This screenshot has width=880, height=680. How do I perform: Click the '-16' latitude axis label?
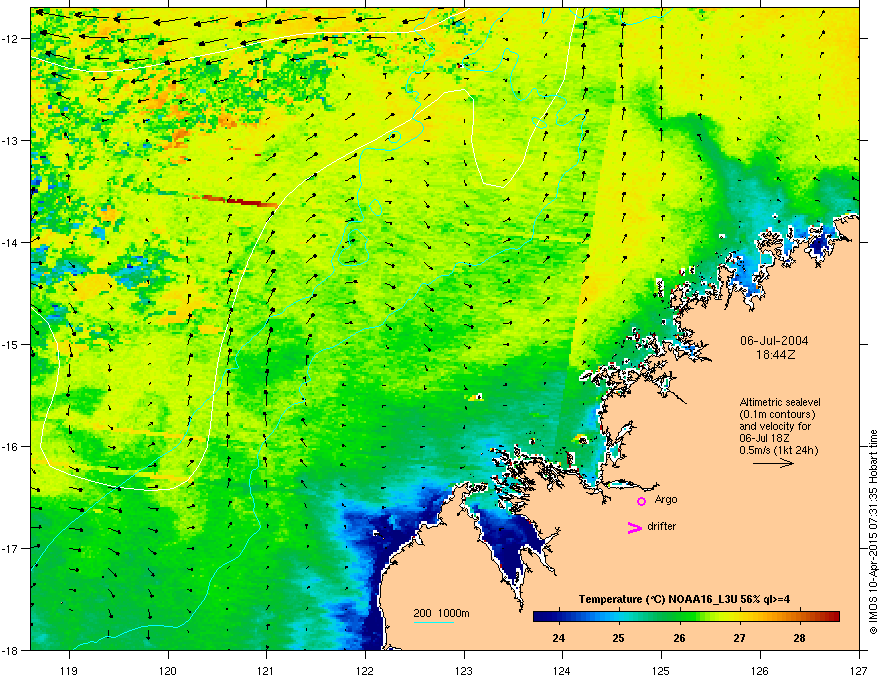pyautogui.click(x=10, y=447)
